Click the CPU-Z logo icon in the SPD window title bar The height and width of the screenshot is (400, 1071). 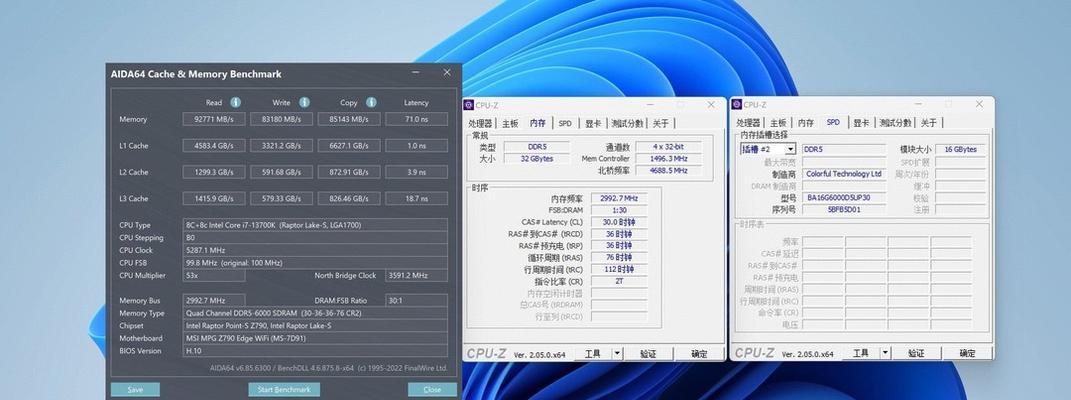click(x=736, y=104)
